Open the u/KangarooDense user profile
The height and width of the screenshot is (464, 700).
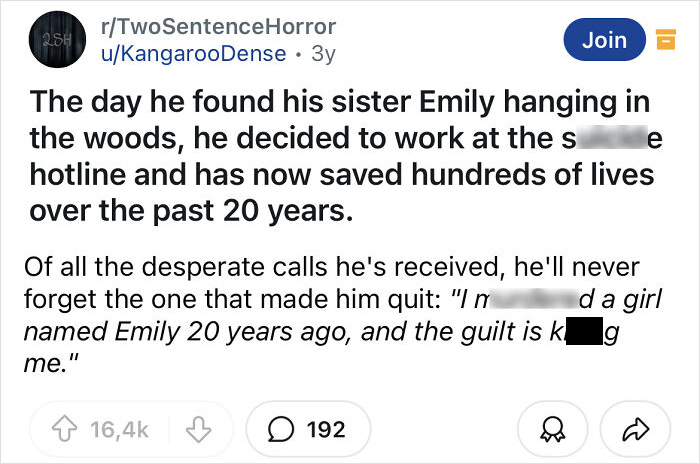pyautogui.click(x=194, y=54)
